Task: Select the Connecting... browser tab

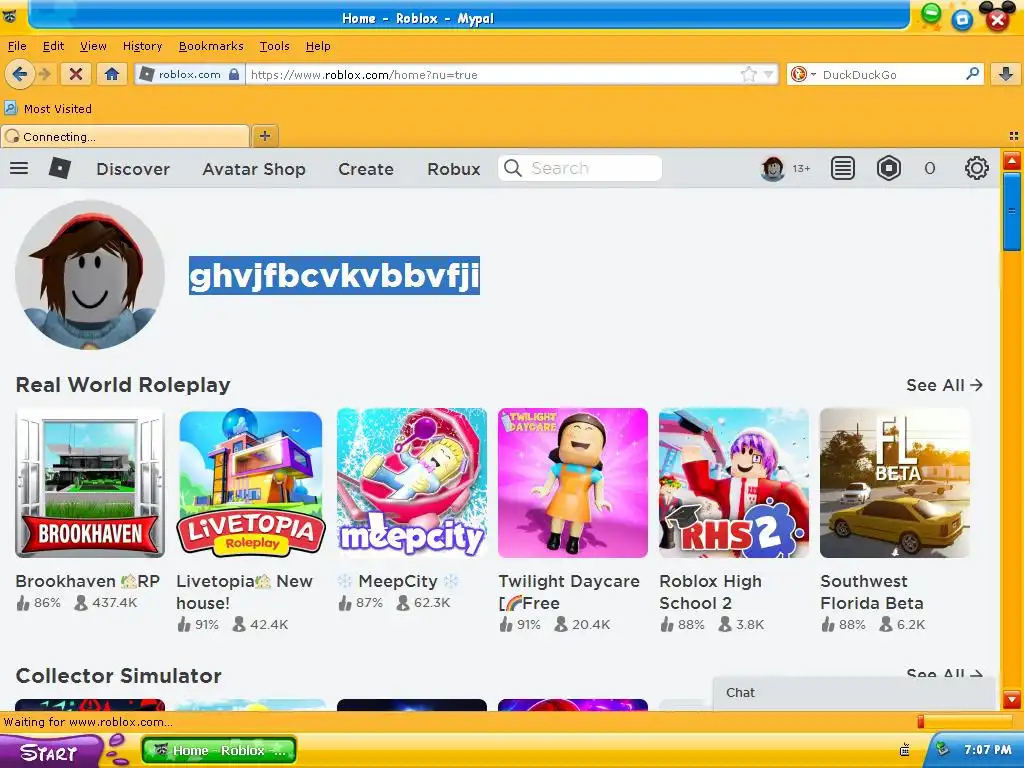Action: click(x=125, y=136)
